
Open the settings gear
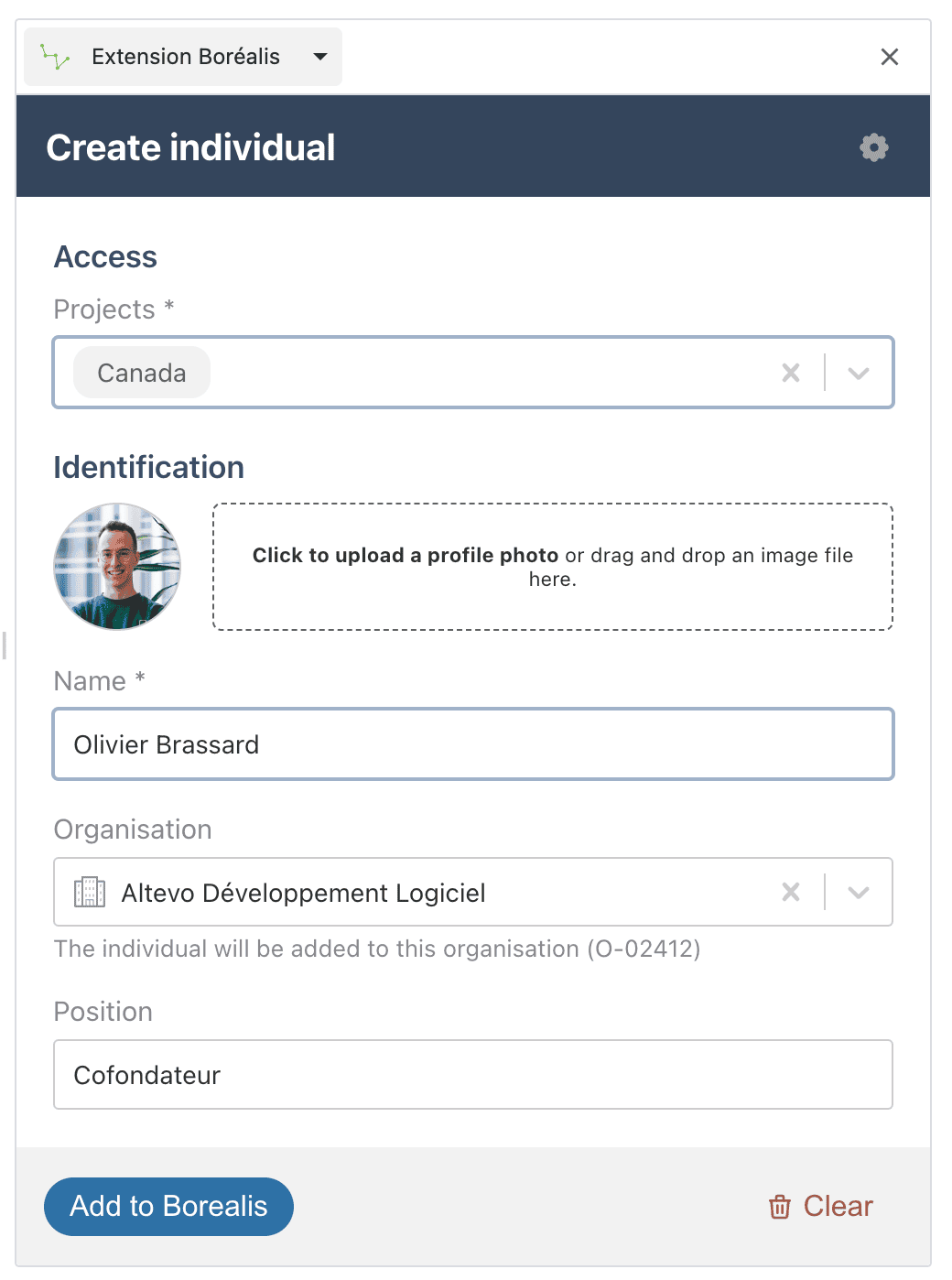(874, 147)
